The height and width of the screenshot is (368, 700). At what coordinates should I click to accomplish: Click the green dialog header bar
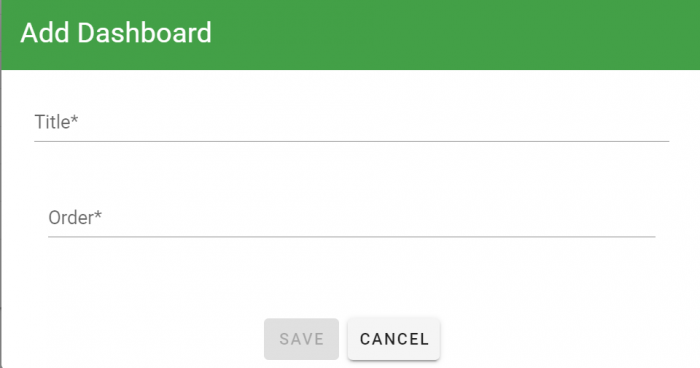coord(350,35)
